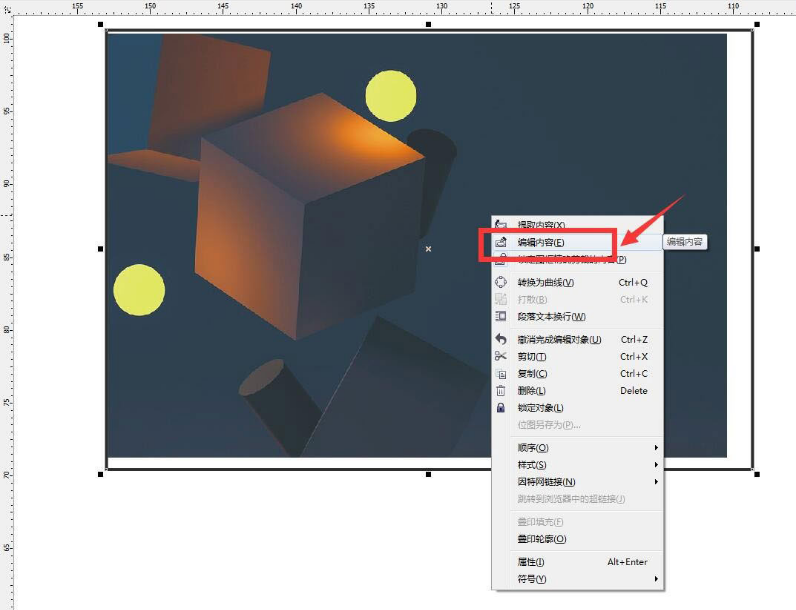Click the Convert to Curves (转换为曲线) icon
The width and height of the screenshot is (796, 610).
[501, 282]
